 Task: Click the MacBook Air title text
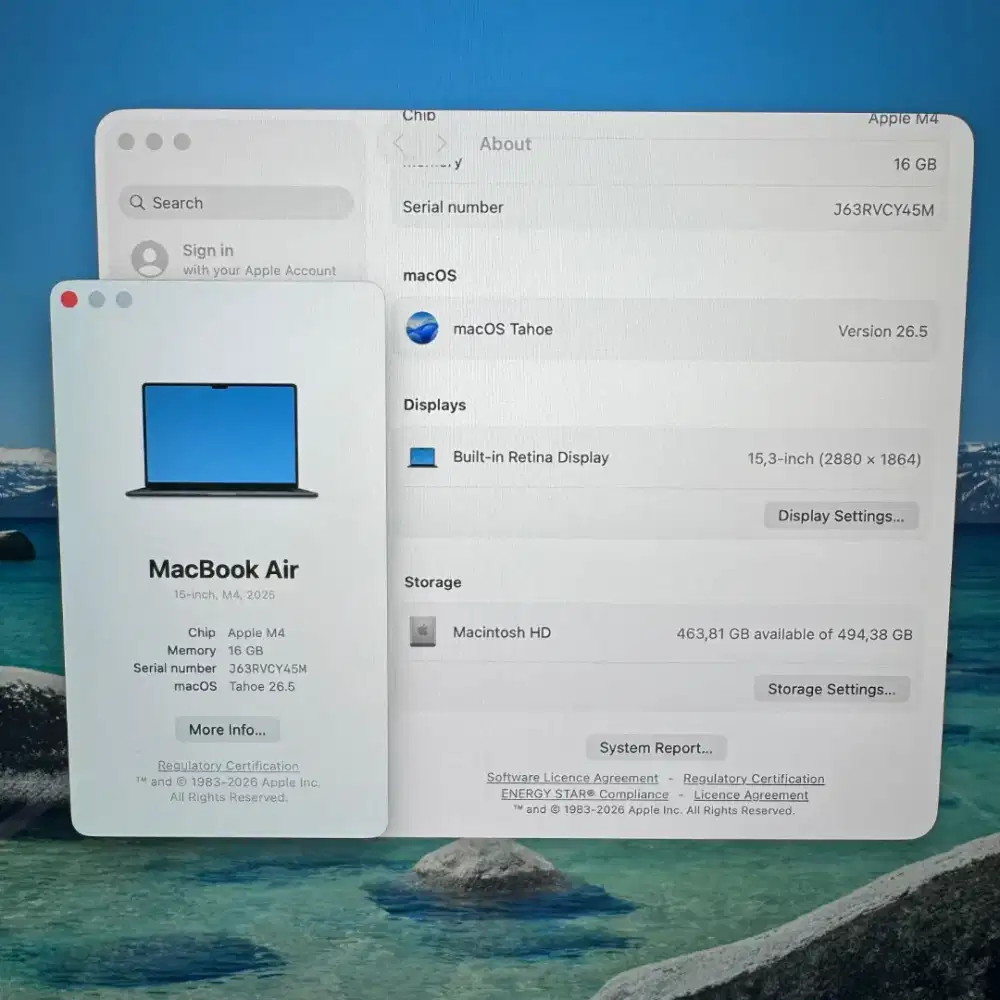click(x=223, y=570)
